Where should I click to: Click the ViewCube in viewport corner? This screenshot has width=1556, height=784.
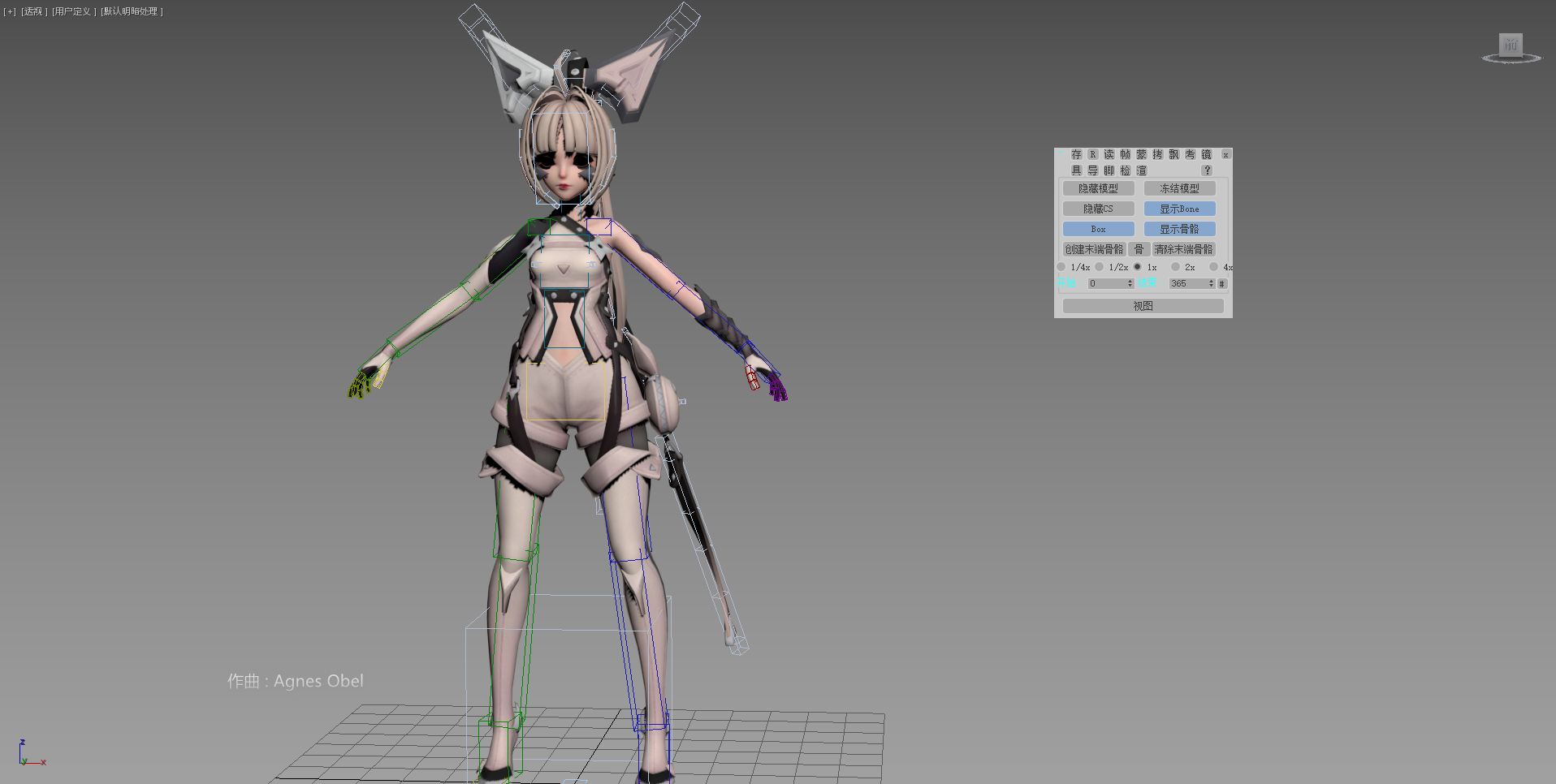pos(1511,46)
